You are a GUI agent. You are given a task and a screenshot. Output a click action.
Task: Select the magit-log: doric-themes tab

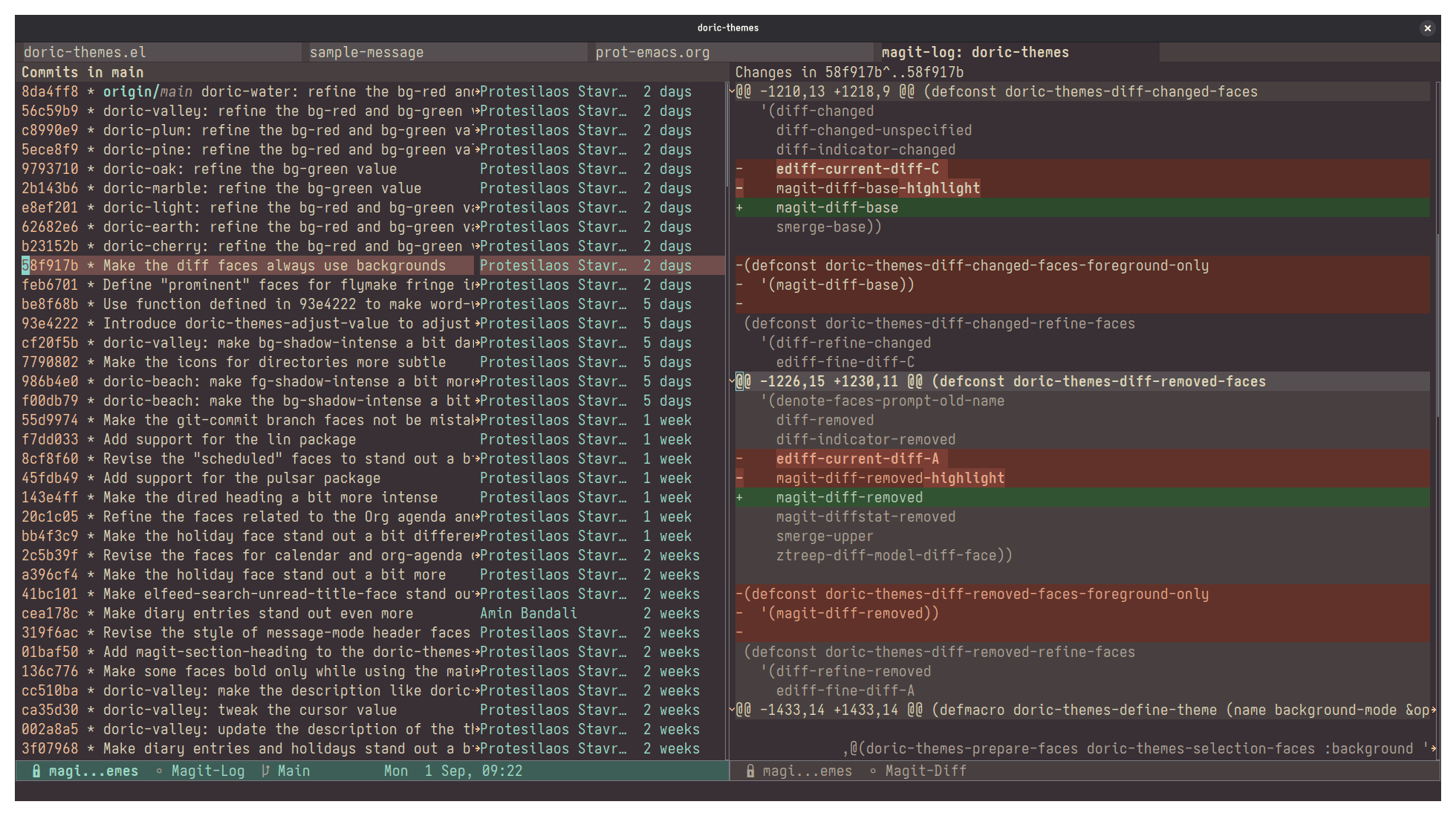1016,52
